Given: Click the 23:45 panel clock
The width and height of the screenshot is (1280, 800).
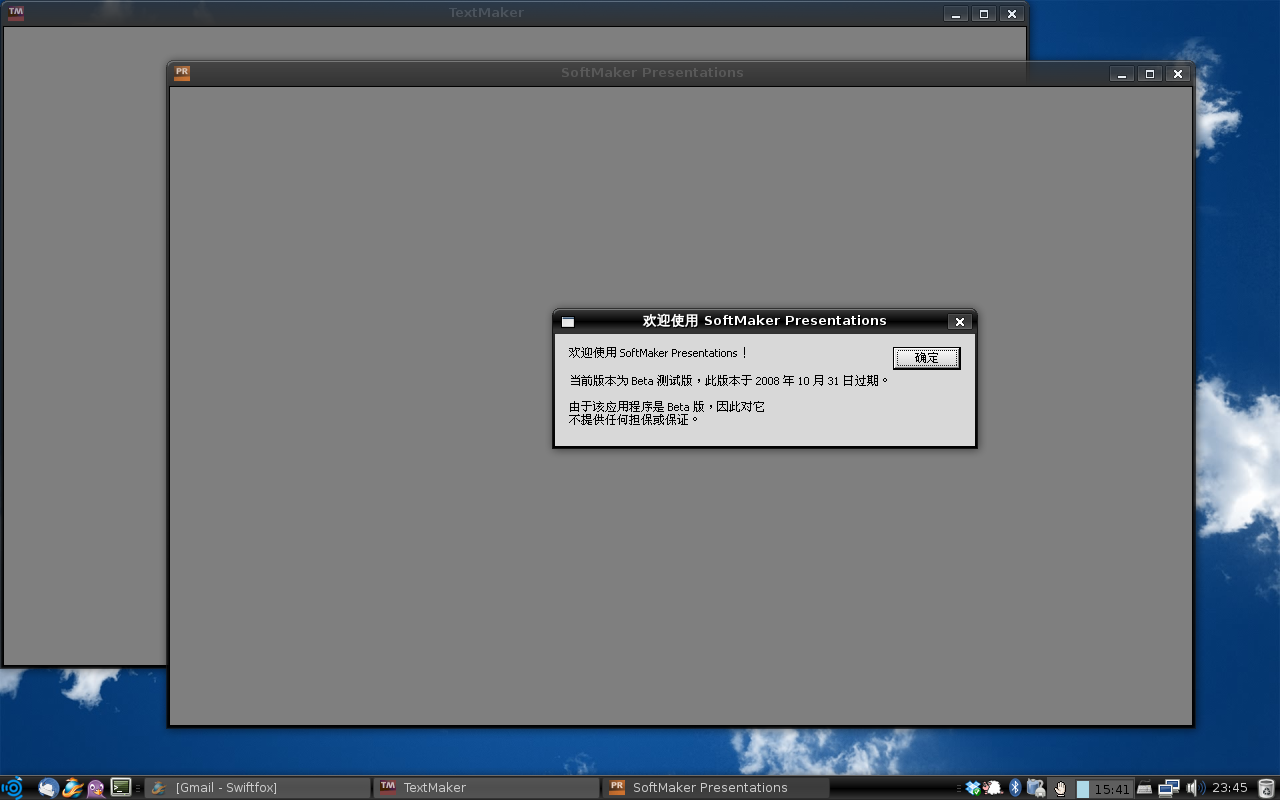Looking at the screenshot, I should tap(1229, 788).
